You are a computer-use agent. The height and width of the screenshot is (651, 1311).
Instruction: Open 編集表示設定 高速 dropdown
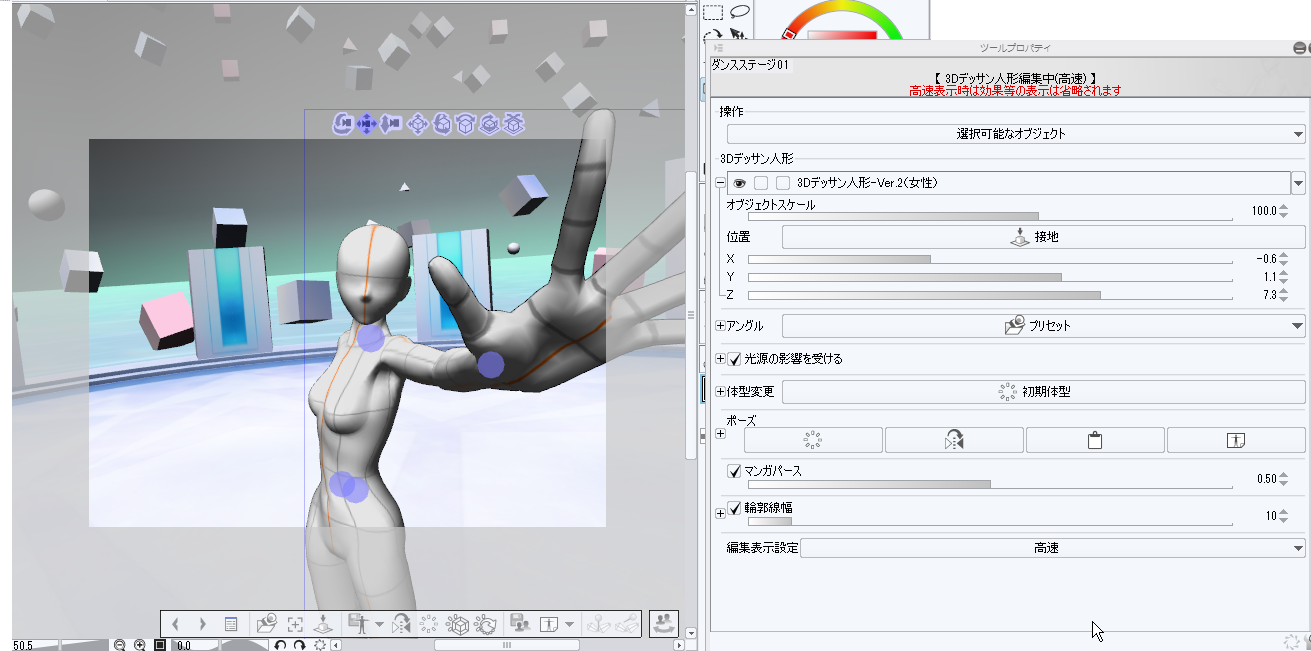pyautogui.click(x=1053, y=548)
